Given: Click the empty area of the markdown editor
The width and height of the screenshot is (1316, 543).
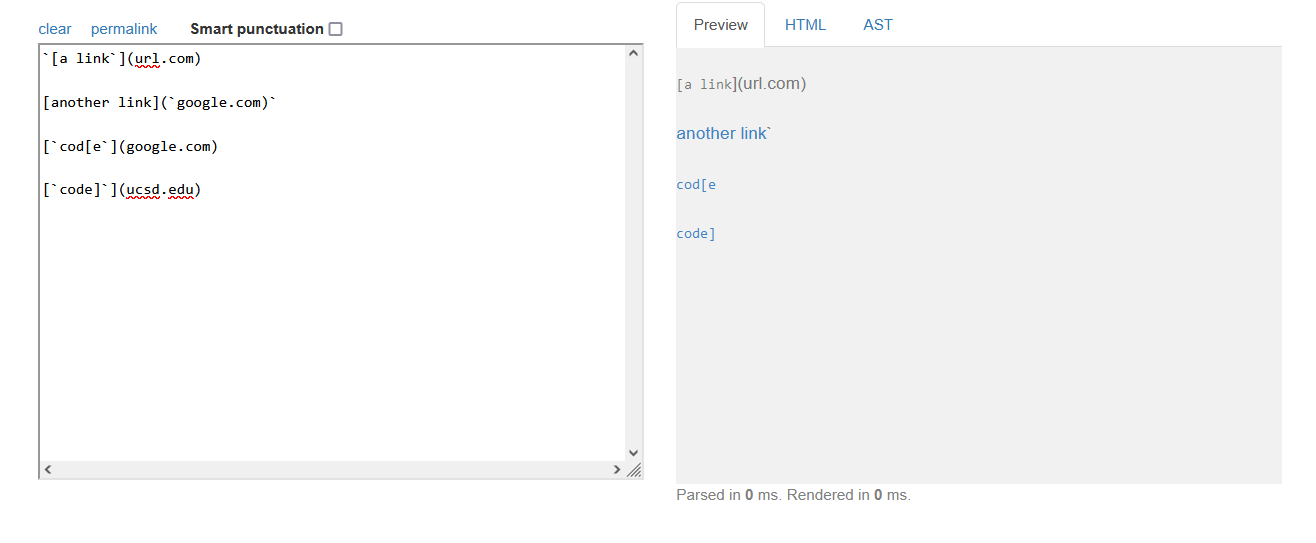Looking at the screenshot, I should click(x=330, y=330).
